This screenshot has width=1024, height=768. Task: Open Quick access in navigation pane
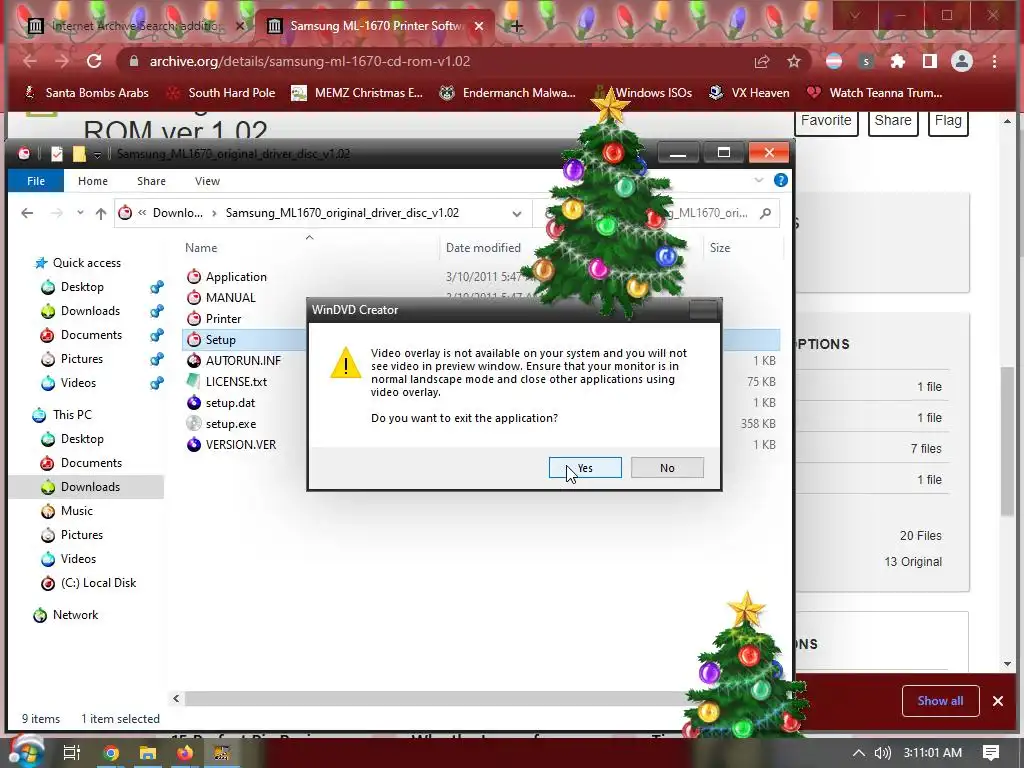tap(78, 263)
